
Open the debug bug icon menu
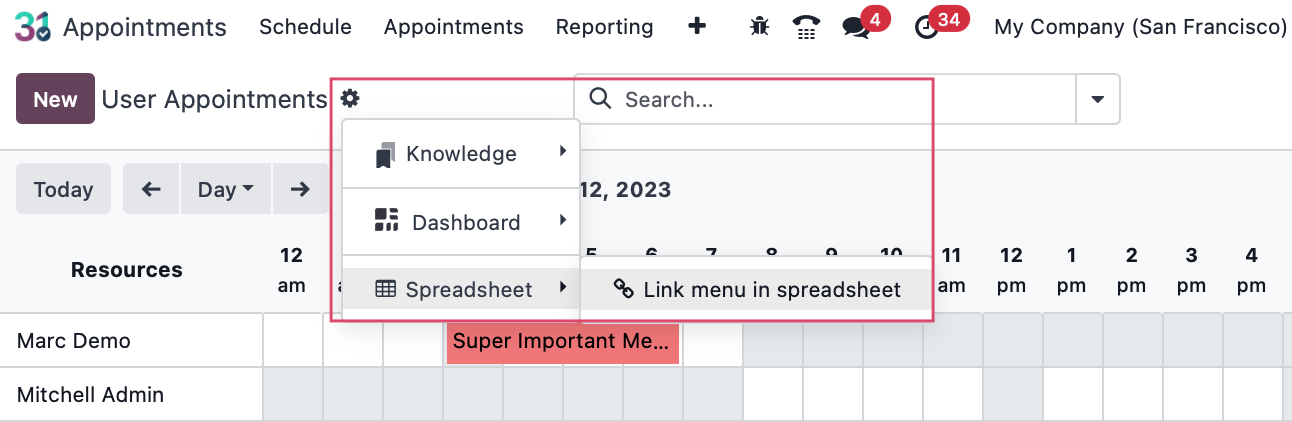[759, 27]
